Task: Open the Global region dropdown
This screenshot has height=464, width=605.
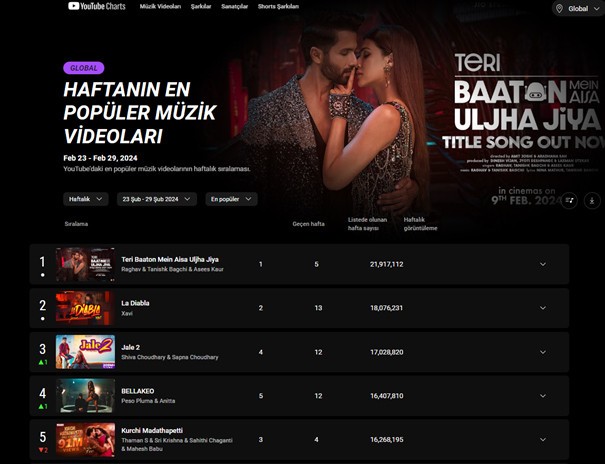Action: [x=579, y=8]
